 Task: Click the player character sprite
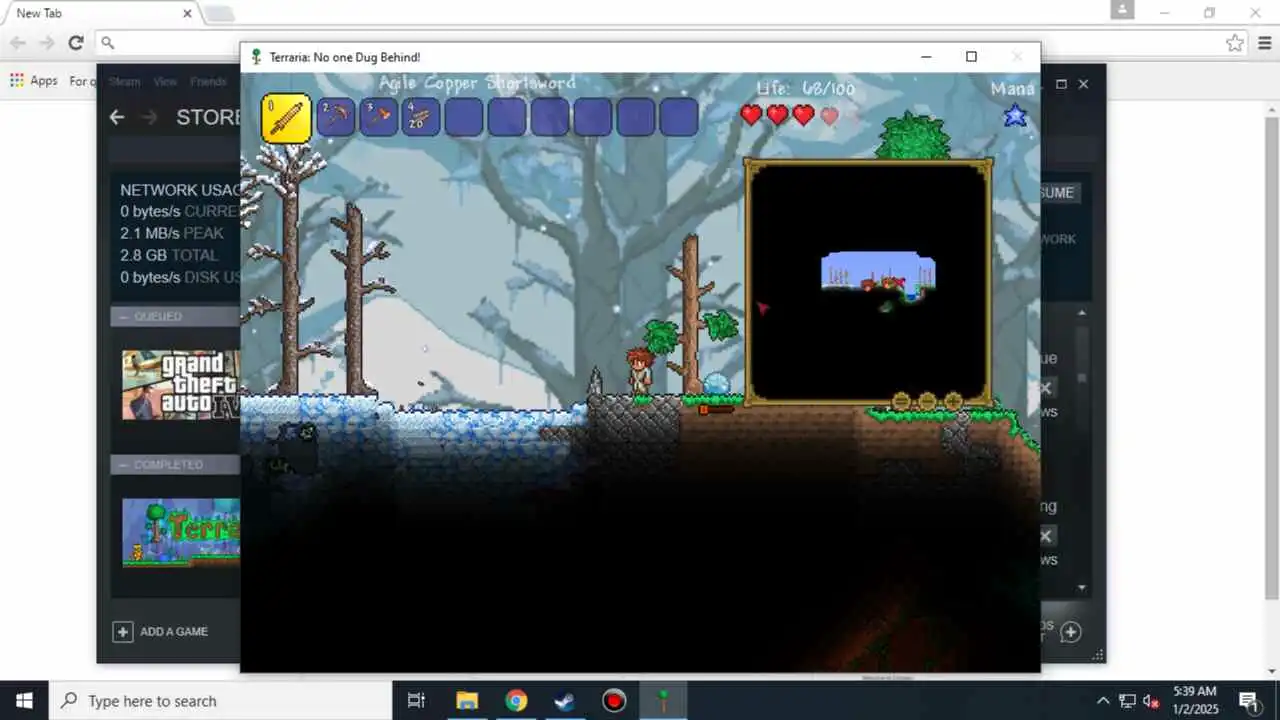639,370
